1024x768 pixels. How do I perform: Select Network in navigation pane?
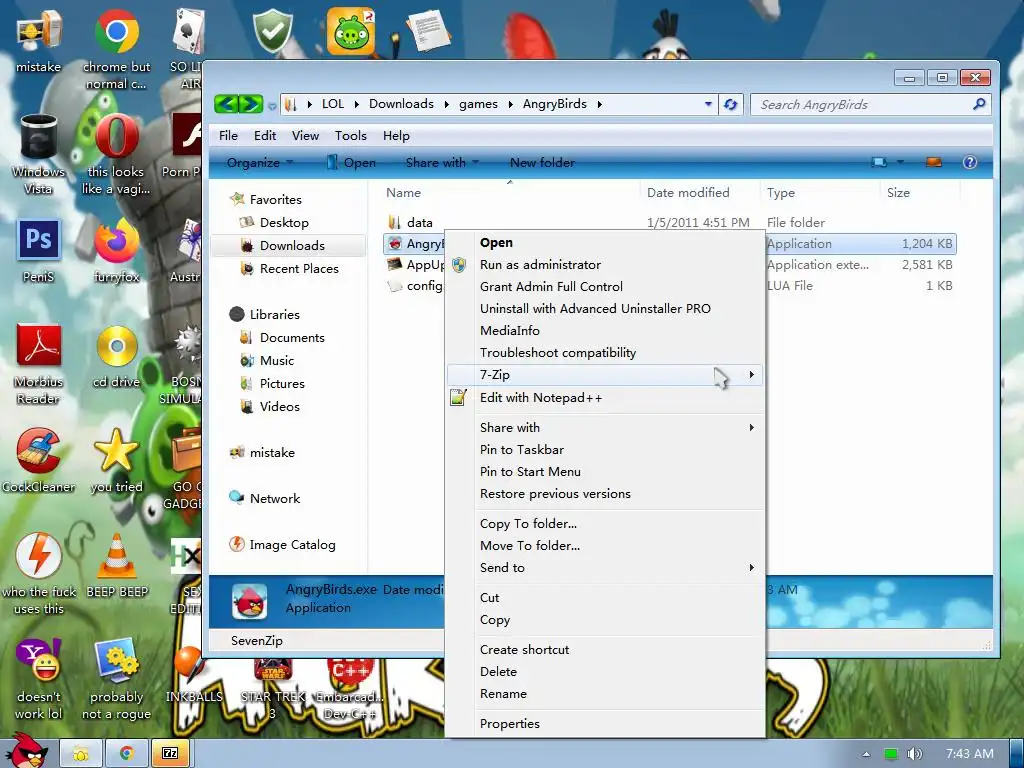tap(274, 498)
